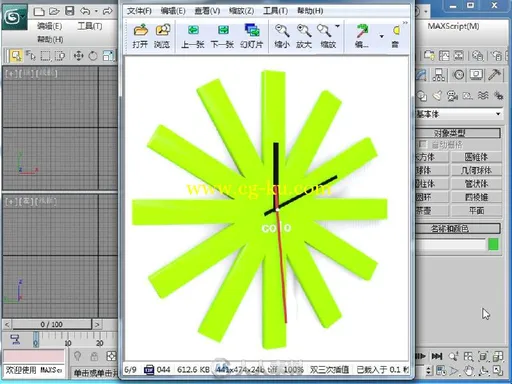This screenshot has height=384, width=512.
Task: Open 文件(F) menu in image viewer
Action: click(x=139, y=11)
